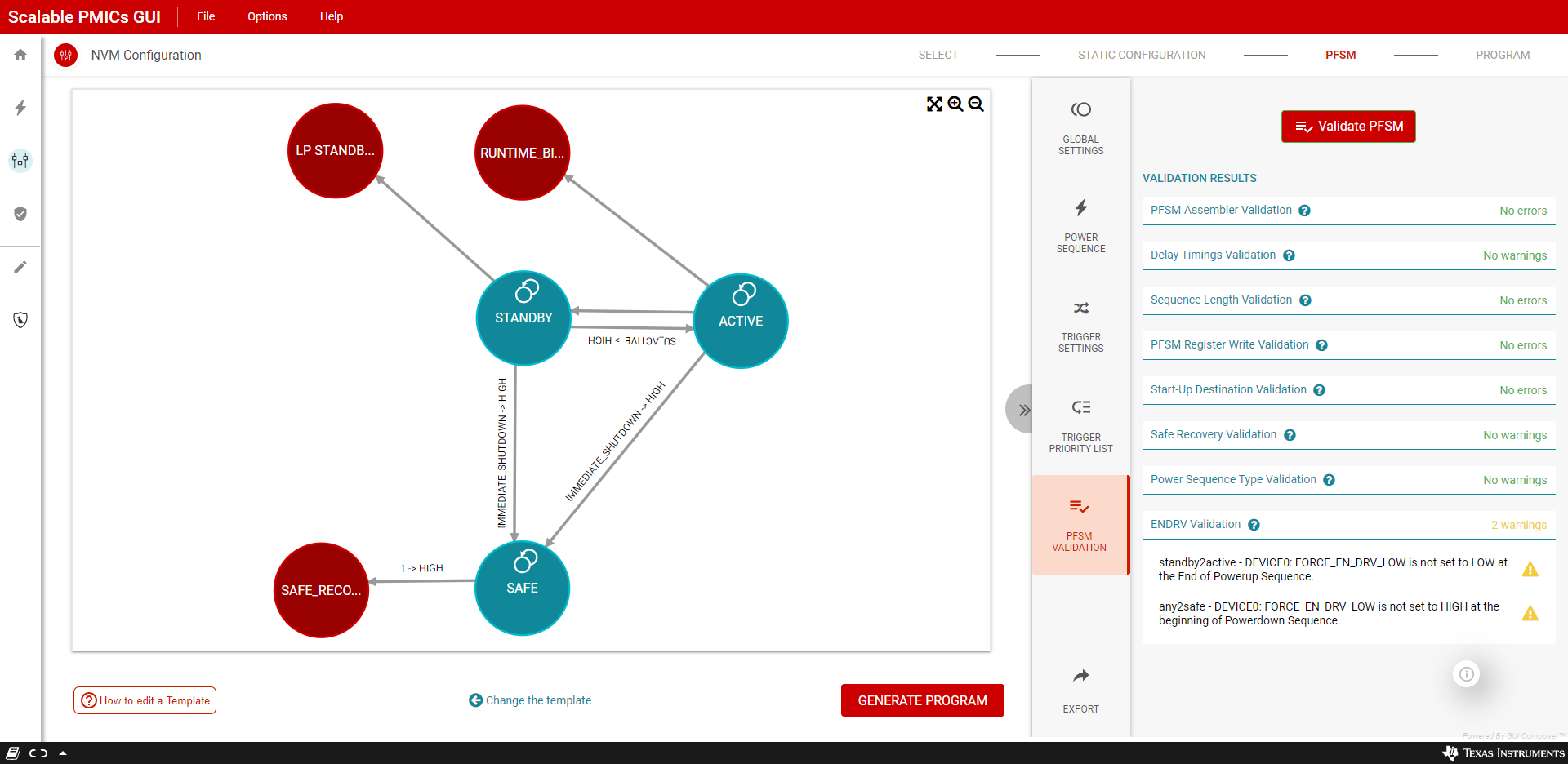Expand the bottom status bar up-arrow

tap(63, 753)
